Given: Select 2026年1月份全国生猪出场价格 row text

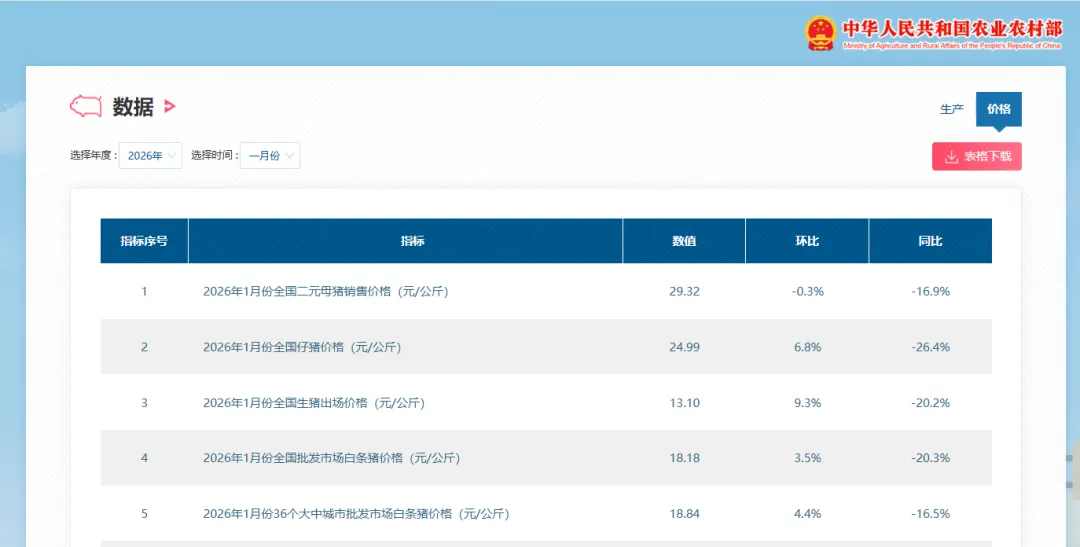Looking at the screenshot, I should click(314, 403).
